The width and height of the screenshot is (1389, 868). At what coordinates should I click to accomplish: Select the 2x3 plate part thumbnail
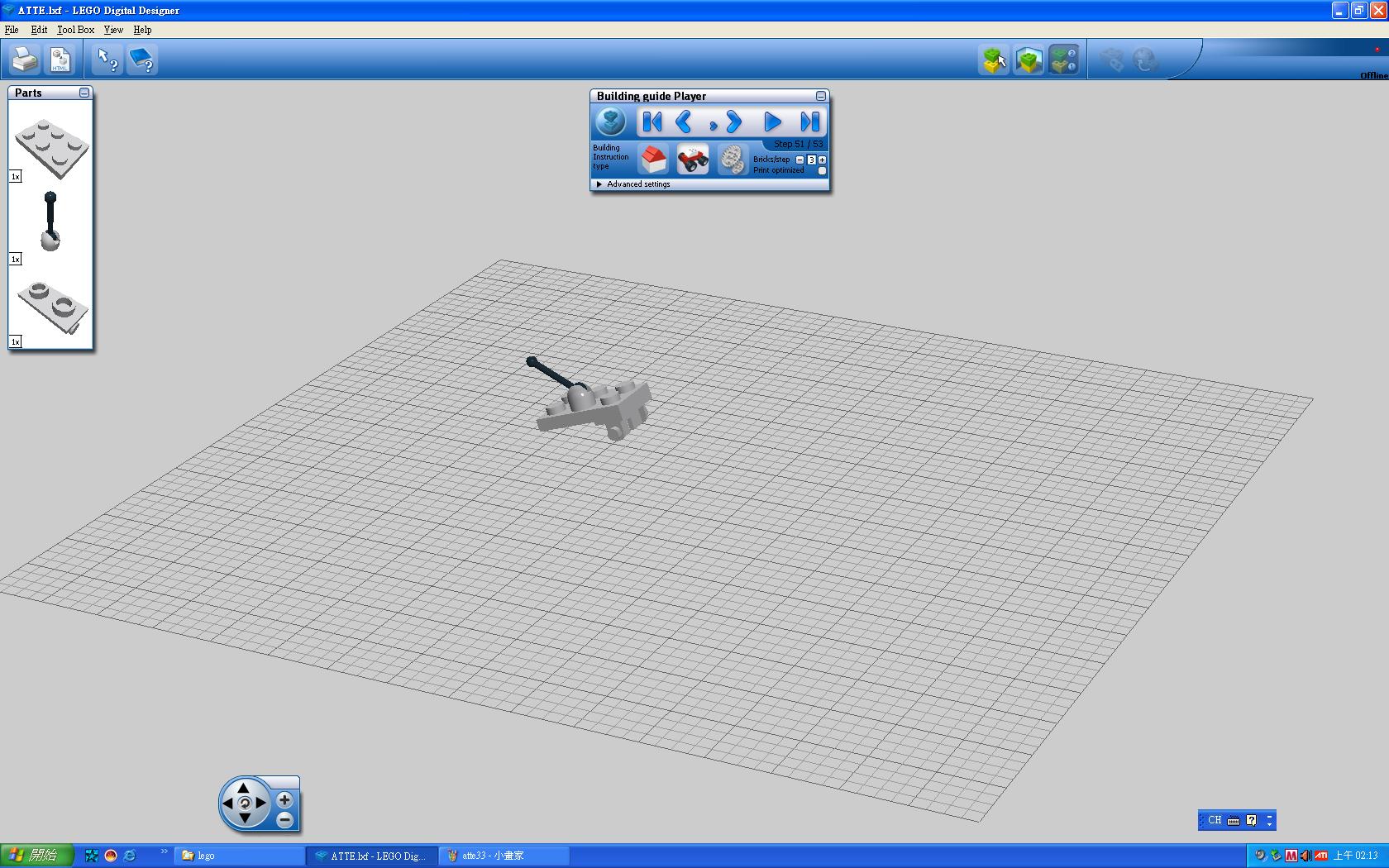pyautogui.click(x=51, y=148)
